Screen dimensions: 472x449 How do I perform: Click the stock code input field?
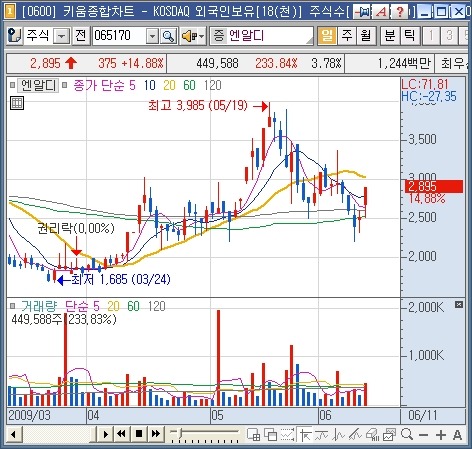click(119, 36)
